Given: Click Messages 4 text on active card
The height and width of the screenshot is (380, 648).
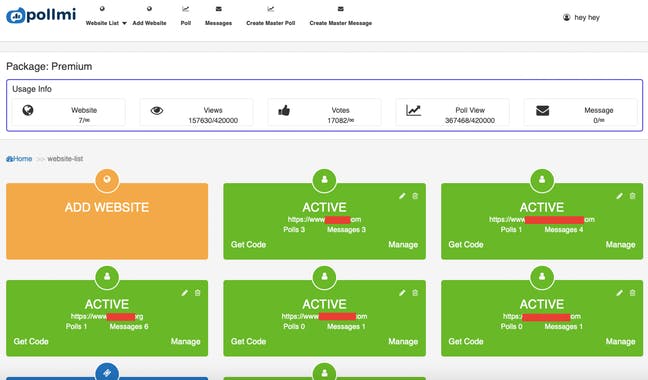Looking at the screenshot, I should tap(564, 230).
